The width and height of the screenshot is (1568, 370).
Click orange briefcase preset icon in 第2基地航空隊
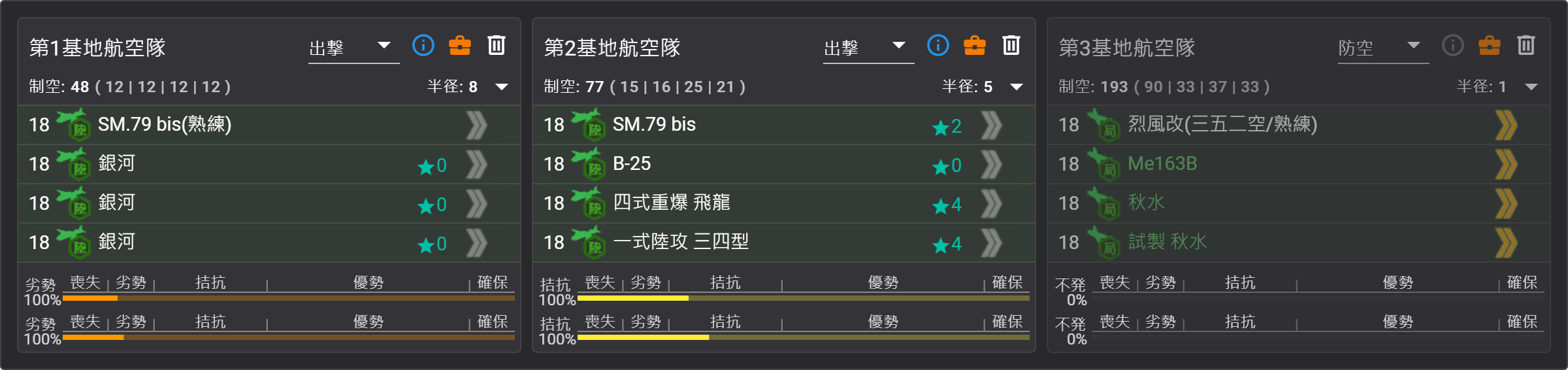click(975, 45)
